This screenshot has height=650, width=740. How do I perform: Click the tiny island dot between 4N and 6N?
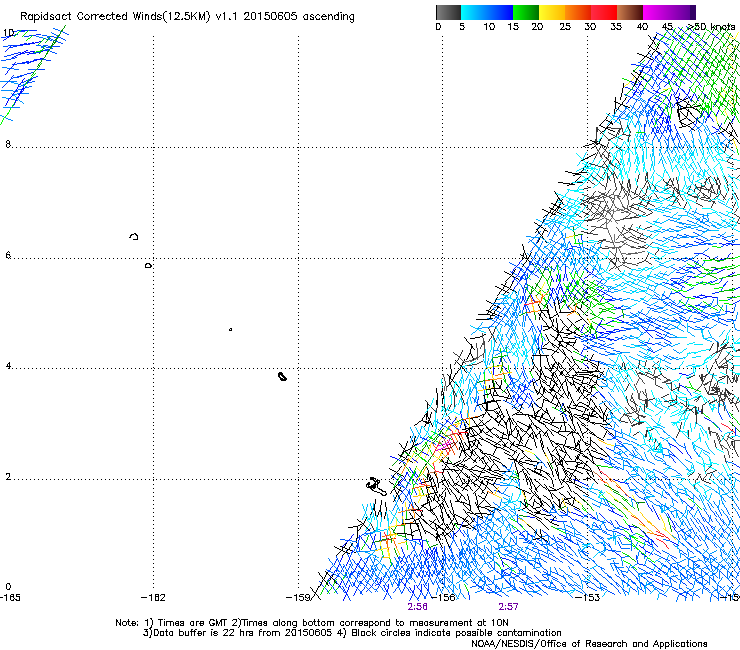coord(230,329)
